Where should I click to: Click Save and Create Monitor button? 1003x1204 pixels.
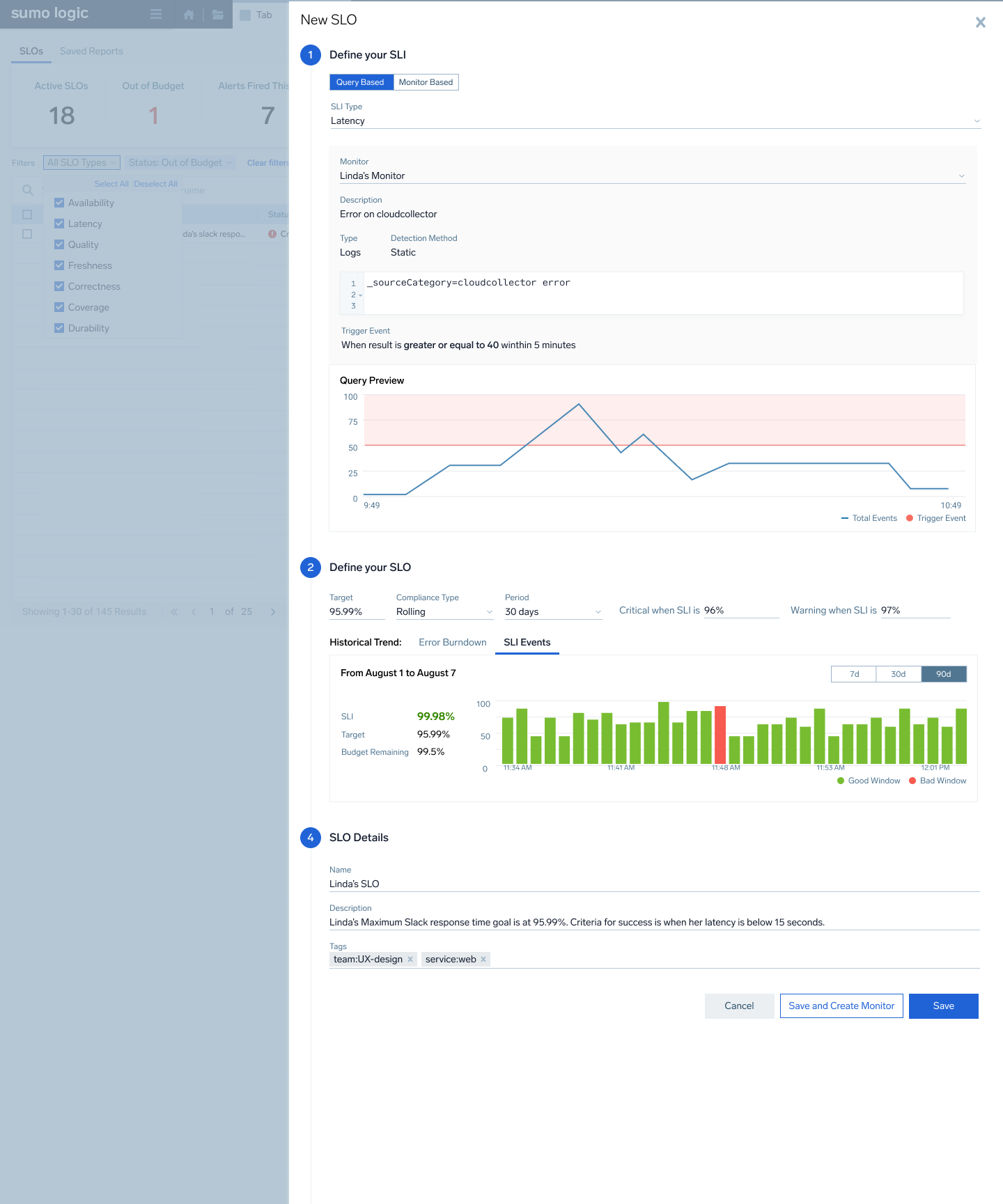click(841, 1006)
